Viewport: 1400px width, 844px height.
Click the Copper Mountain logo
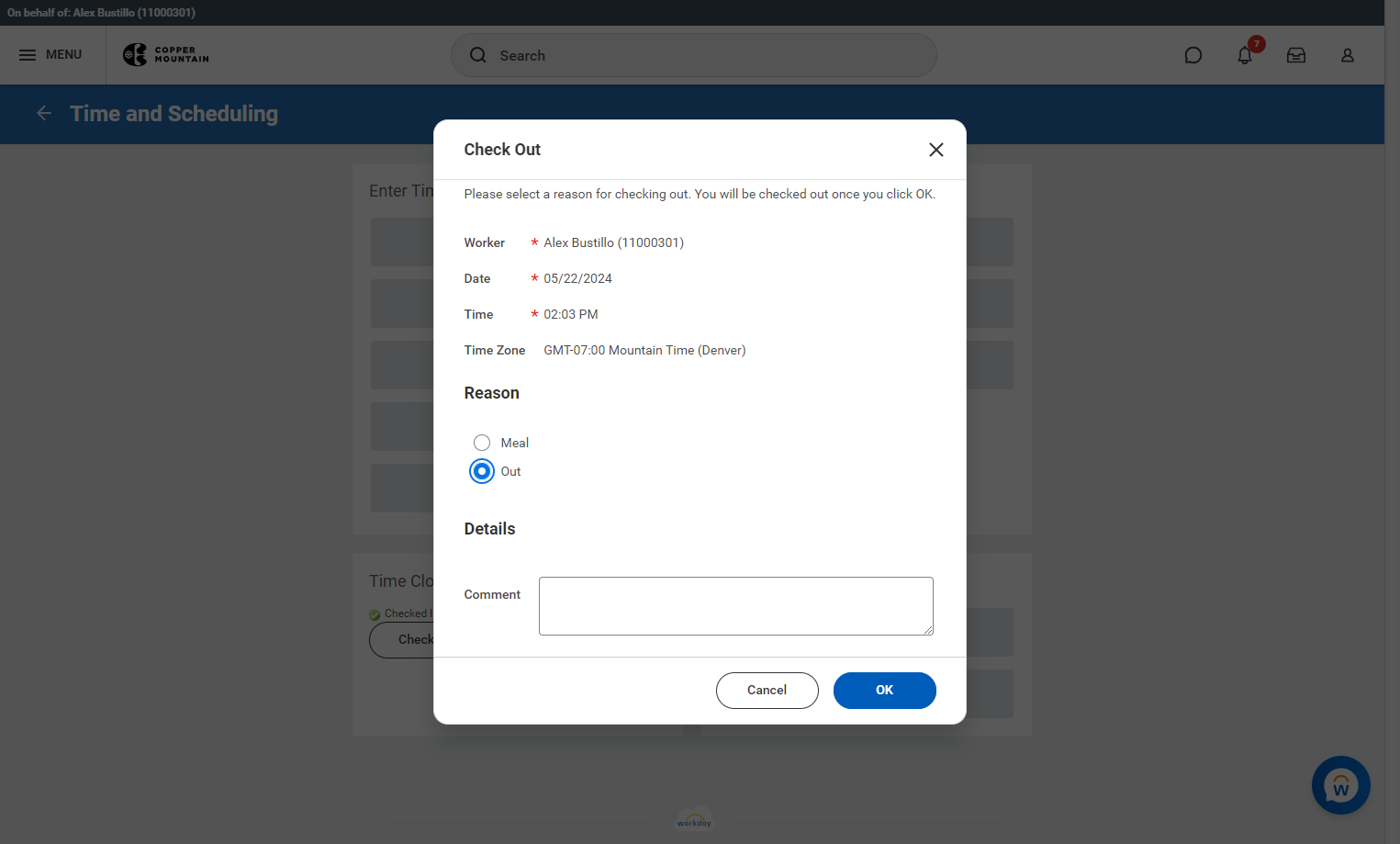click(166, 55)
